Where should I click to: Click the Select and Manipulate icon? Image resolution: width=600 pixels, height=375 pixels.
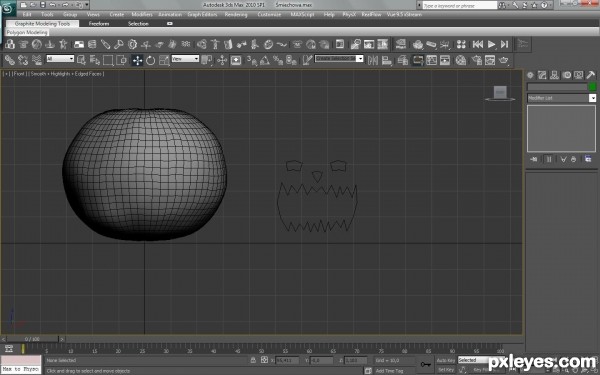tap(222, 60)
